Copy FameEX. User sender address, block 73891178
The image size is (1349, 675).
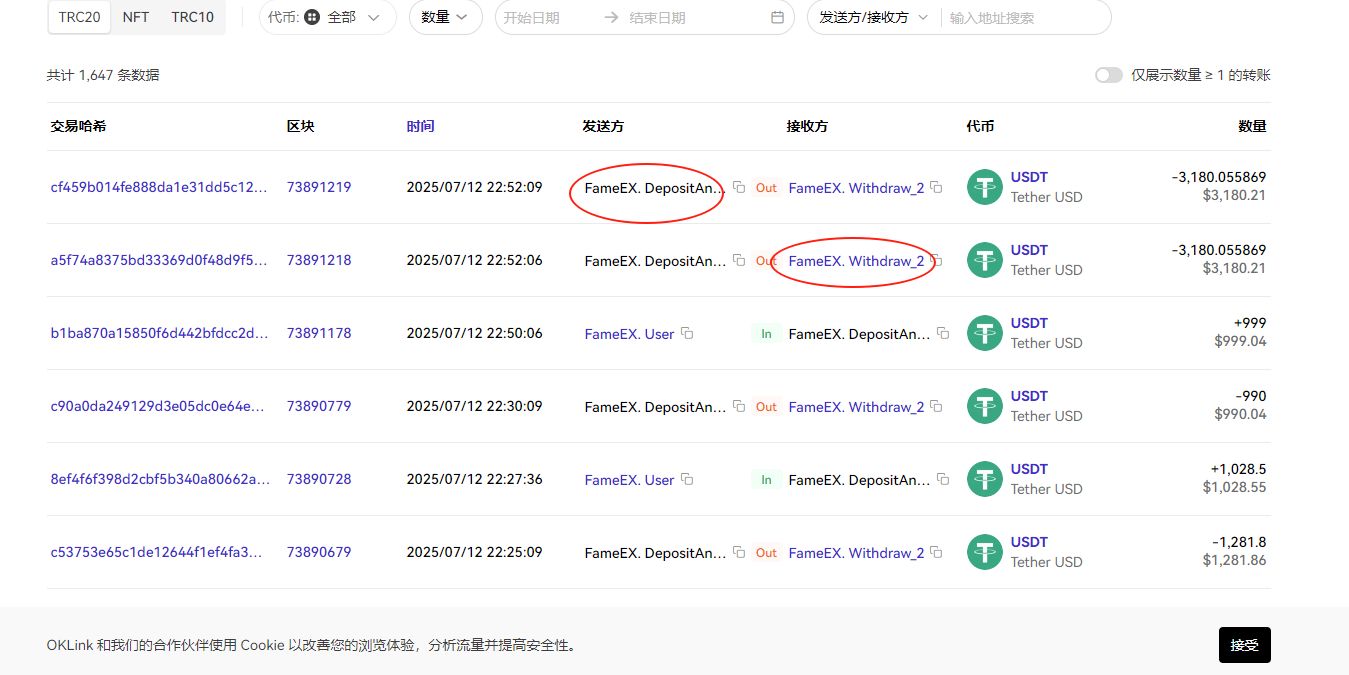click(x=687, y=333)
